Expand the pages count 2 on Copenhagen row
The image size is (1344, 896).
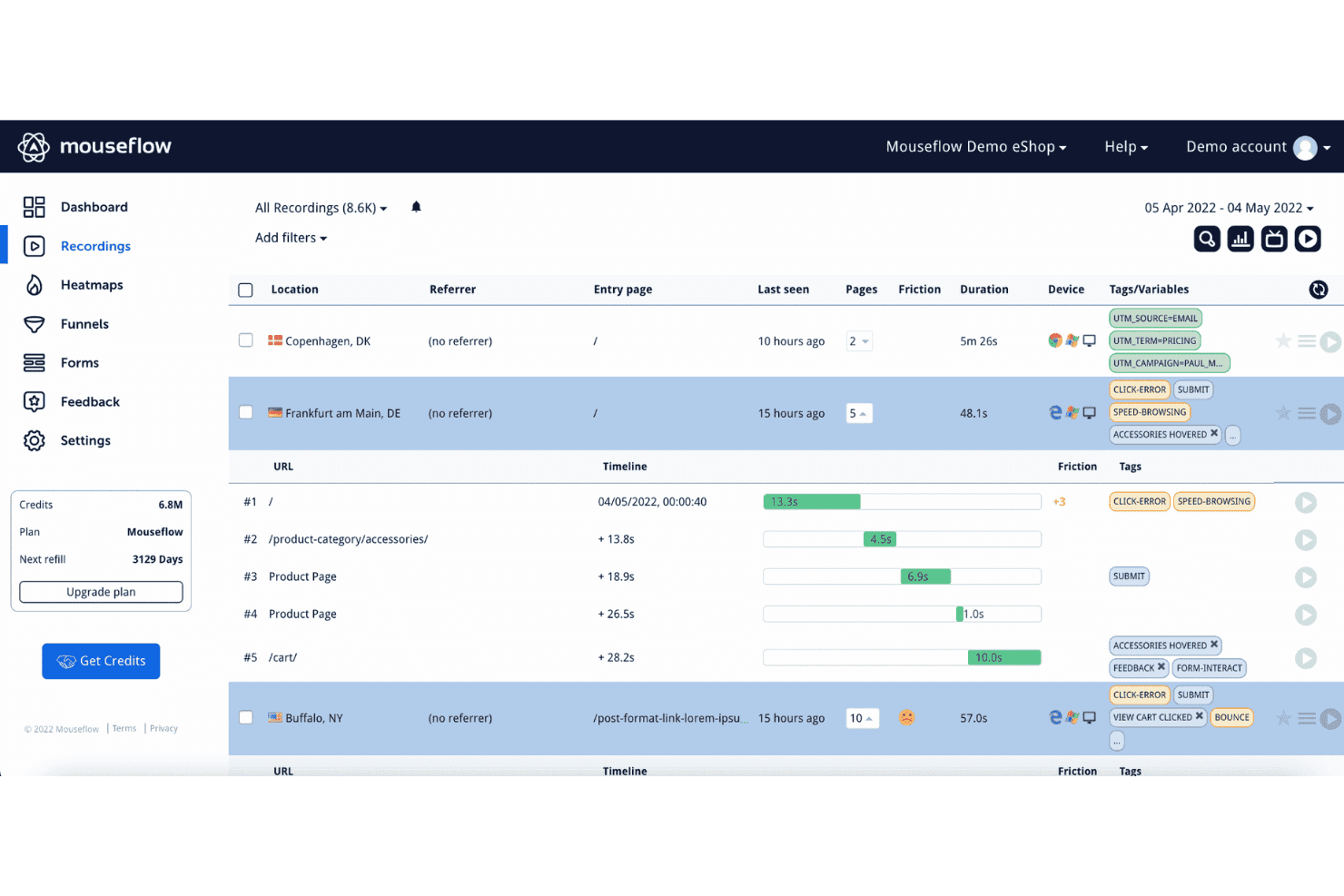(x=859, y=341)
